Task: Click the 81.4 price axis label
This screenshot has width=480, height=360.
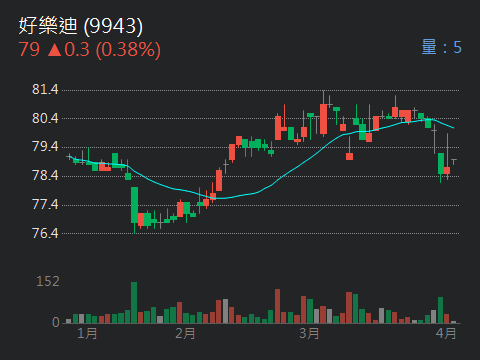Action: (x=45, y=89)
